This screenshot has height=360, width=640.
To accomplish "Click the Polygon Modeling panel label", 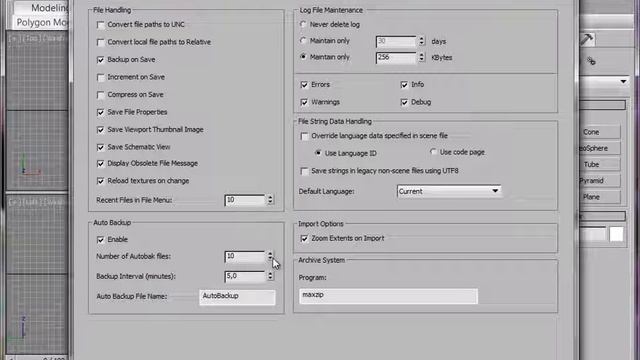I will click(x=41, y=22).
